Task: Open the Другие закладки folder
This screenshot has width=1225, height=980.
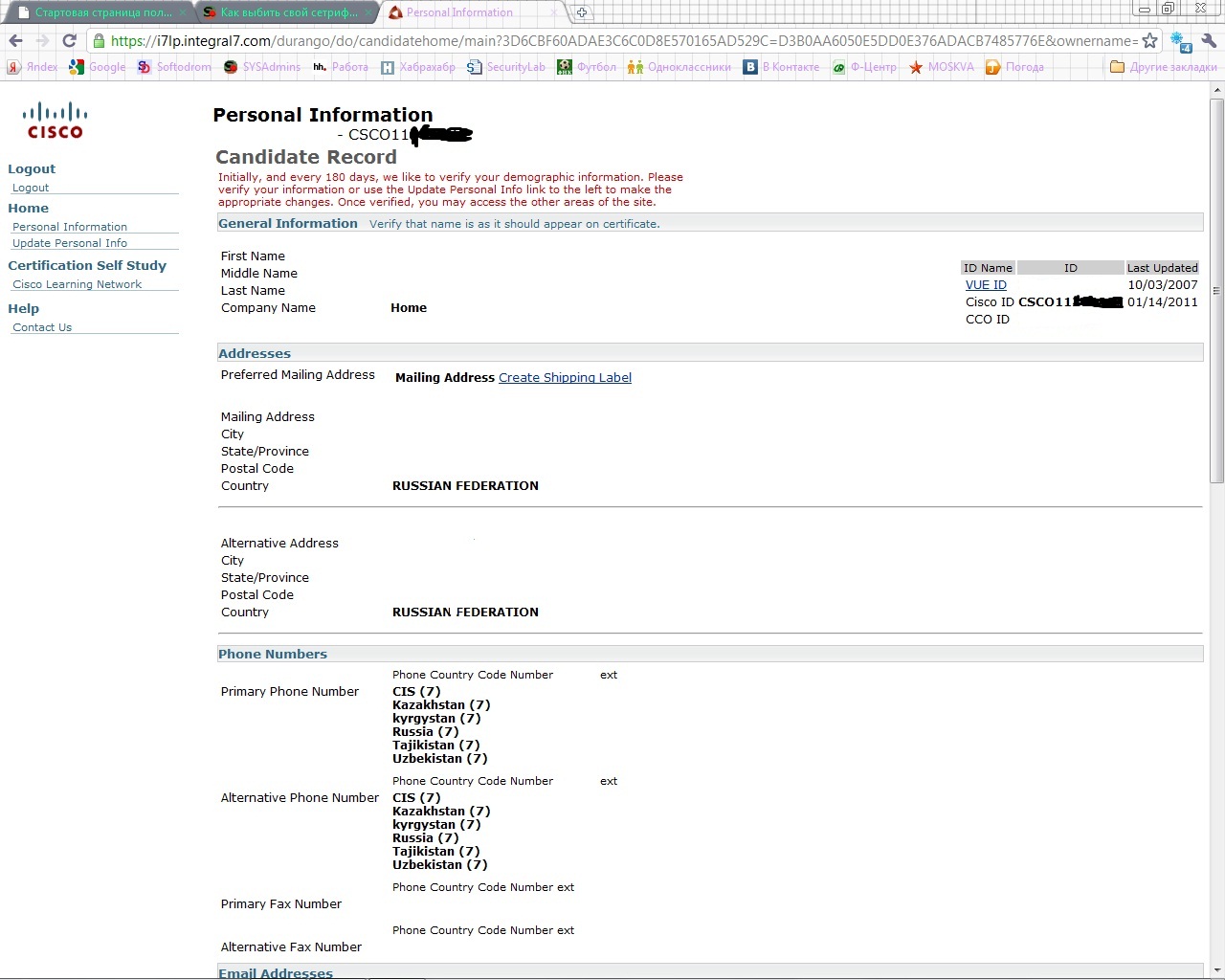Action: [x=1163, y=67]
